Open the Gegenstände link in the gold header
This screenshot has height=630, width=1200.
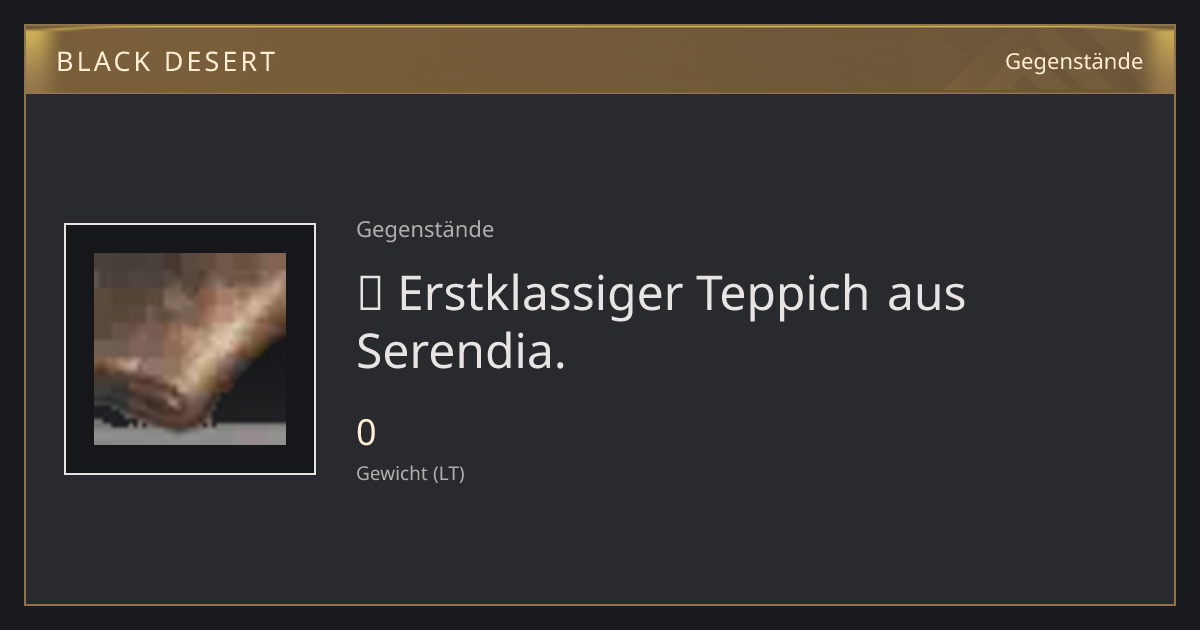(1073, 61)
